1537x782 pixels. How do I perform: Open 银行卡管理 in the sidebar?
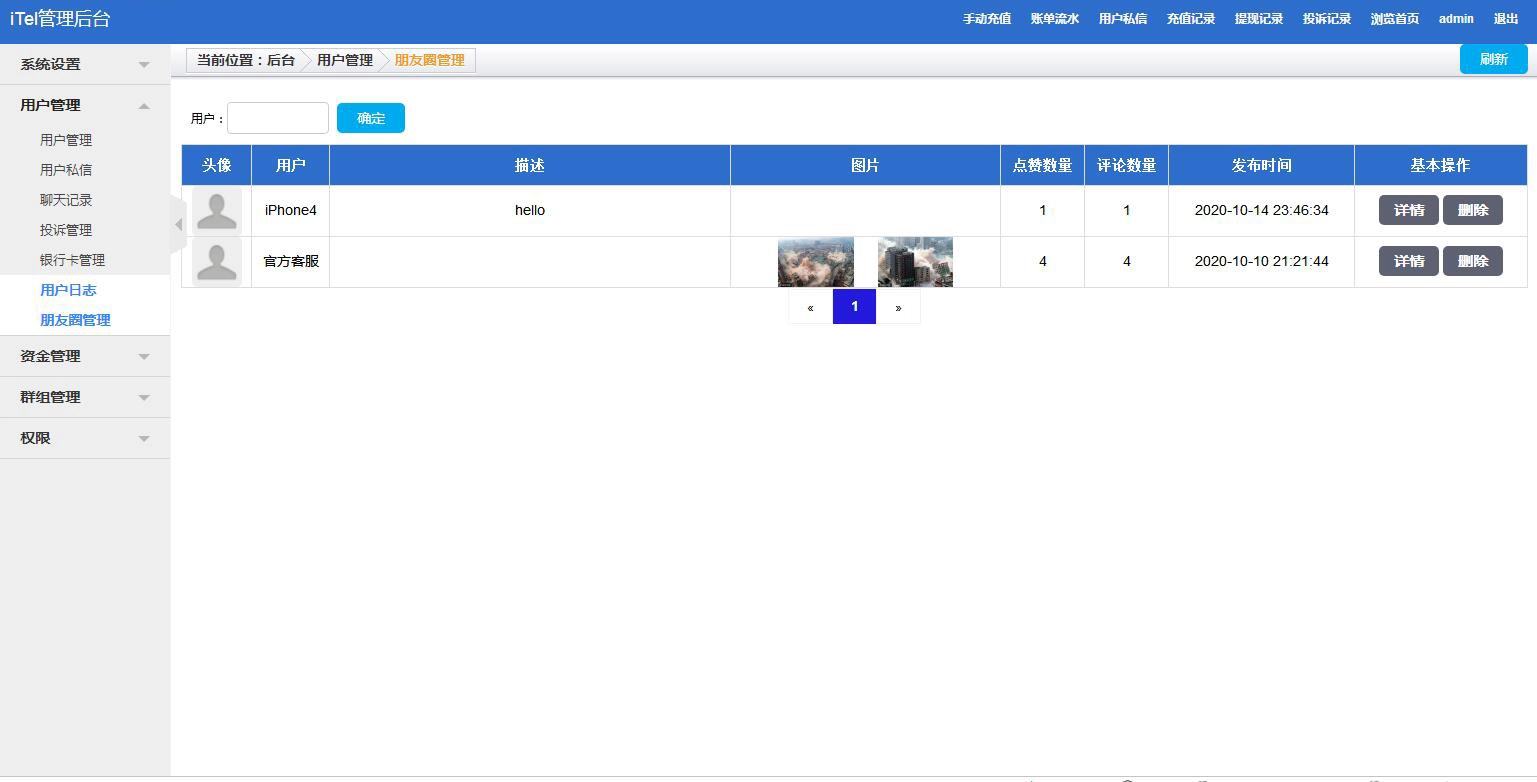pyautogui.click(x=72, y=260)
